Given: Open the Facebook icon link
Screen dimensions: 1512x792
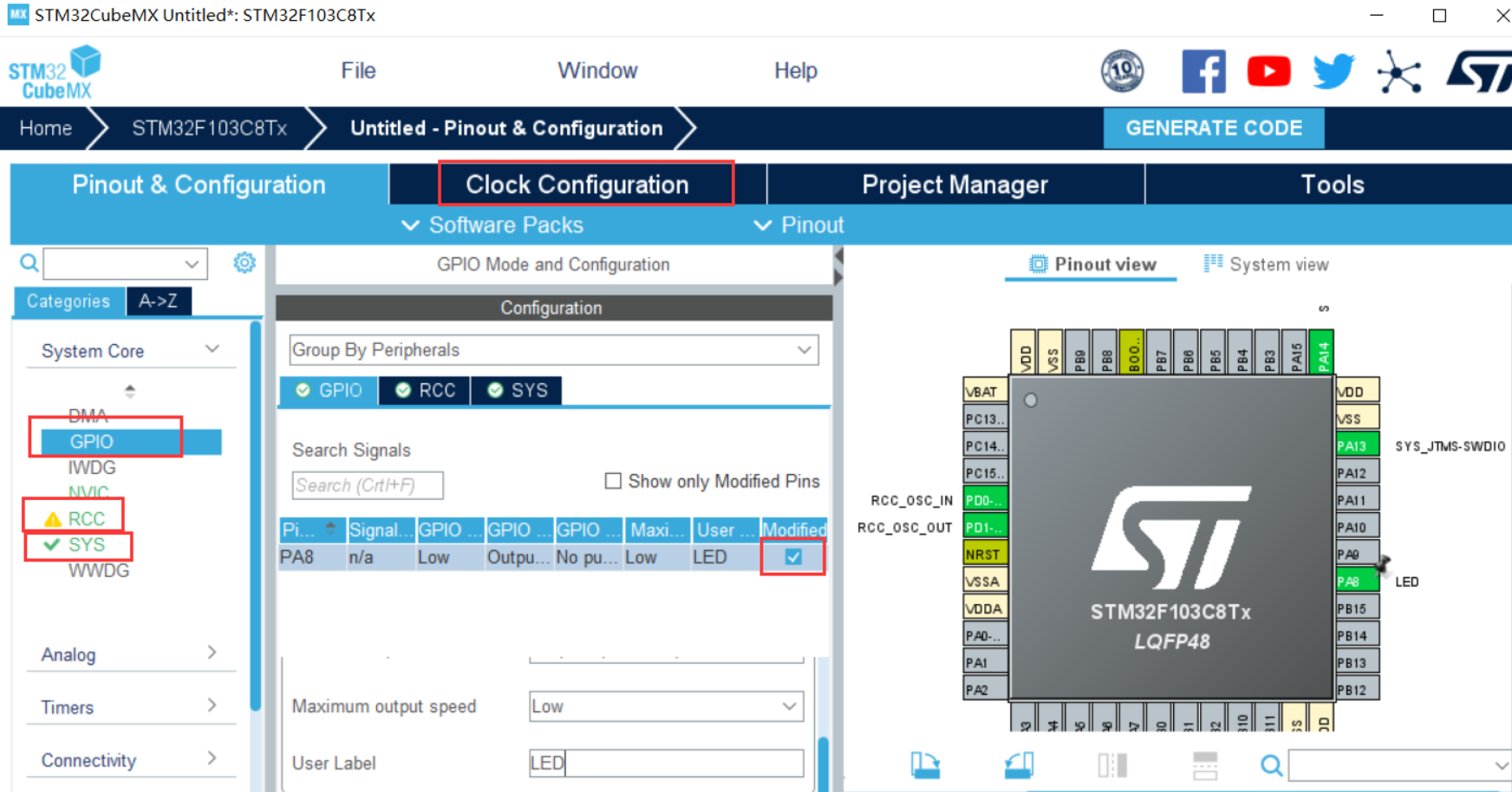Looking at the screenshot, I should click(1203, 71).
